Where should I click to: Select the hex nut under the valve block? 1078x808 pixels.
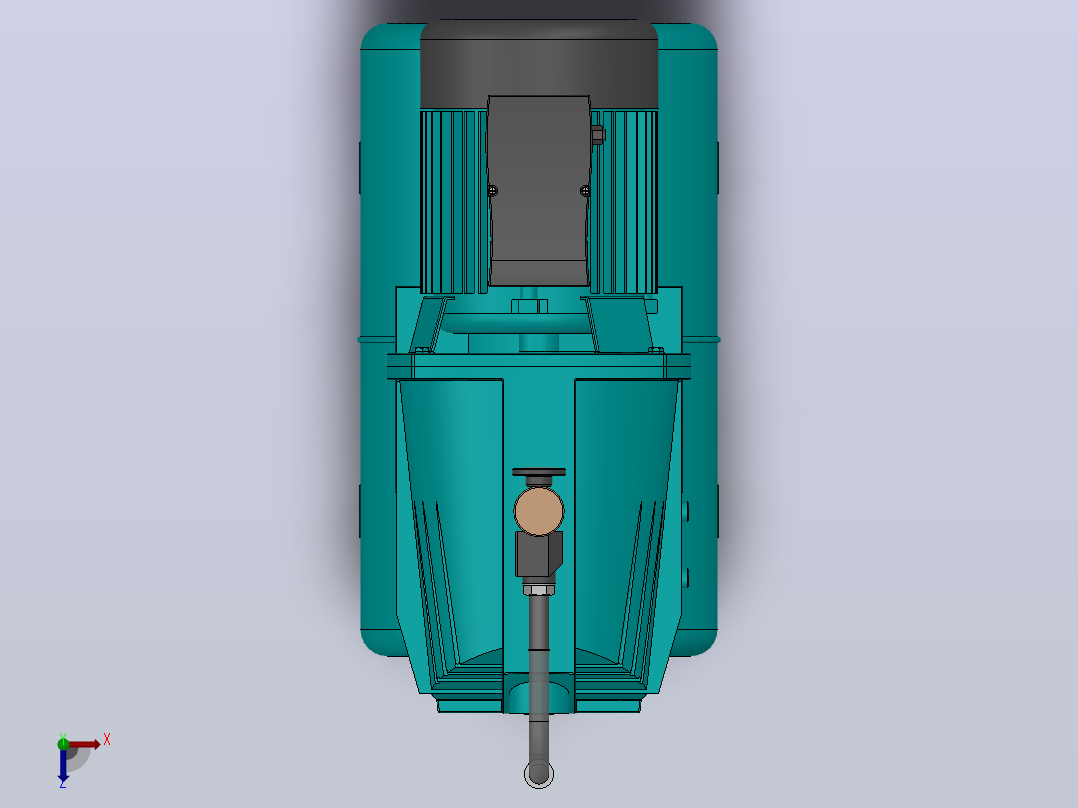coord(539,589)
